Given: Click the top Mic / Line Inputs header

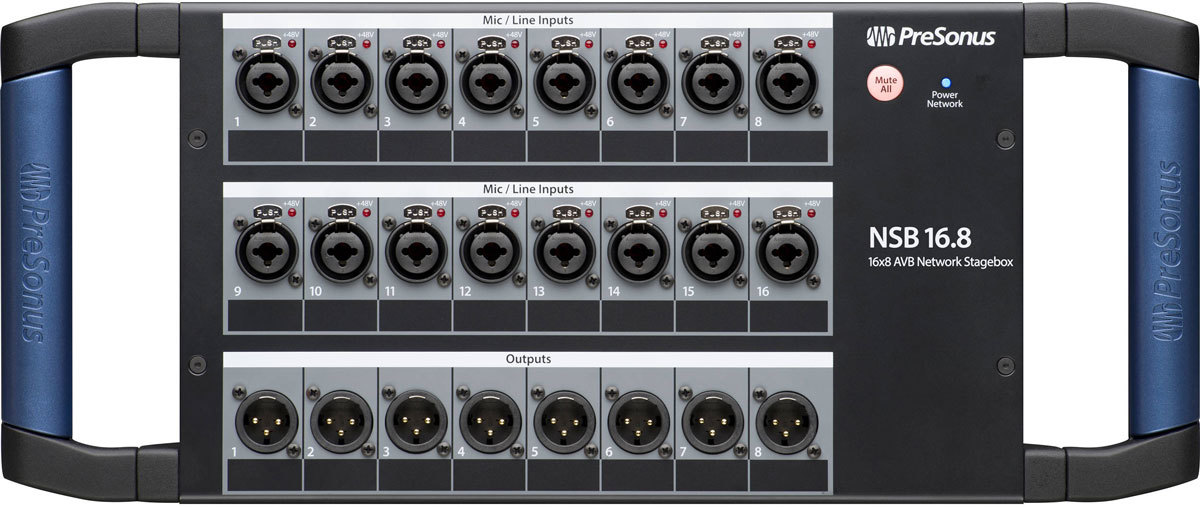Looking at the screenshot, I should pos(527,19).
